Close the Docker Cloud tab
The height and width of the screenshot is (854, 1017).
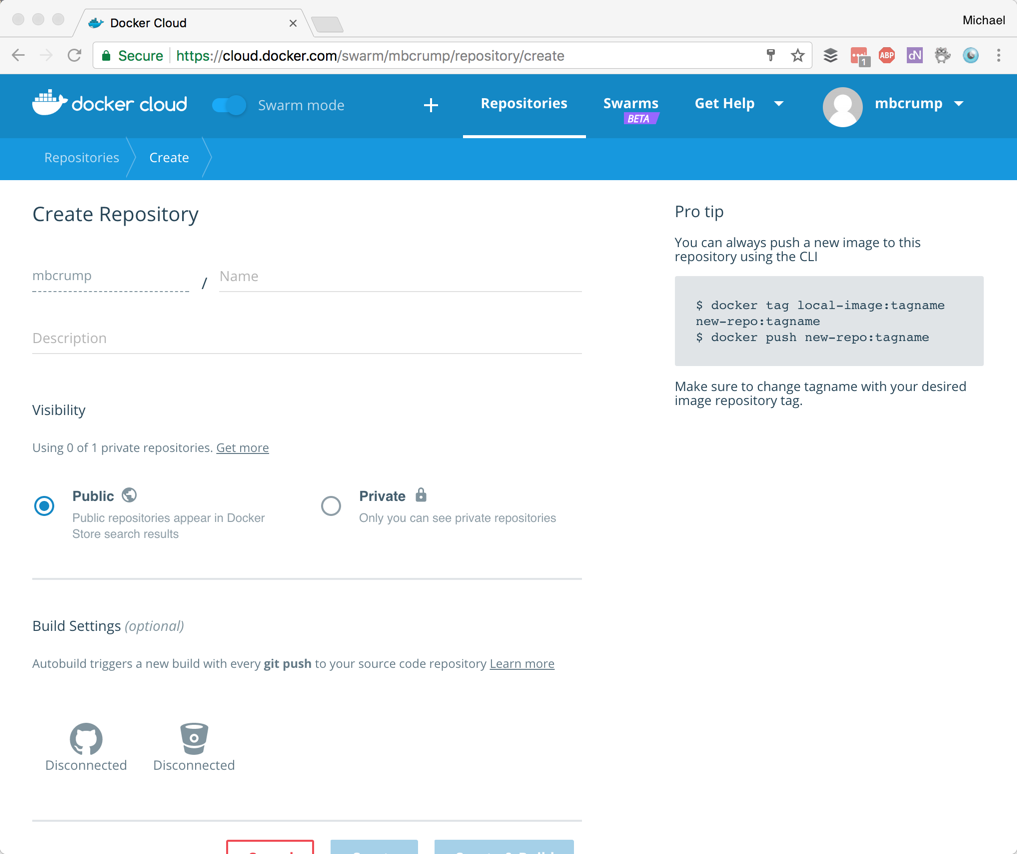293,23
